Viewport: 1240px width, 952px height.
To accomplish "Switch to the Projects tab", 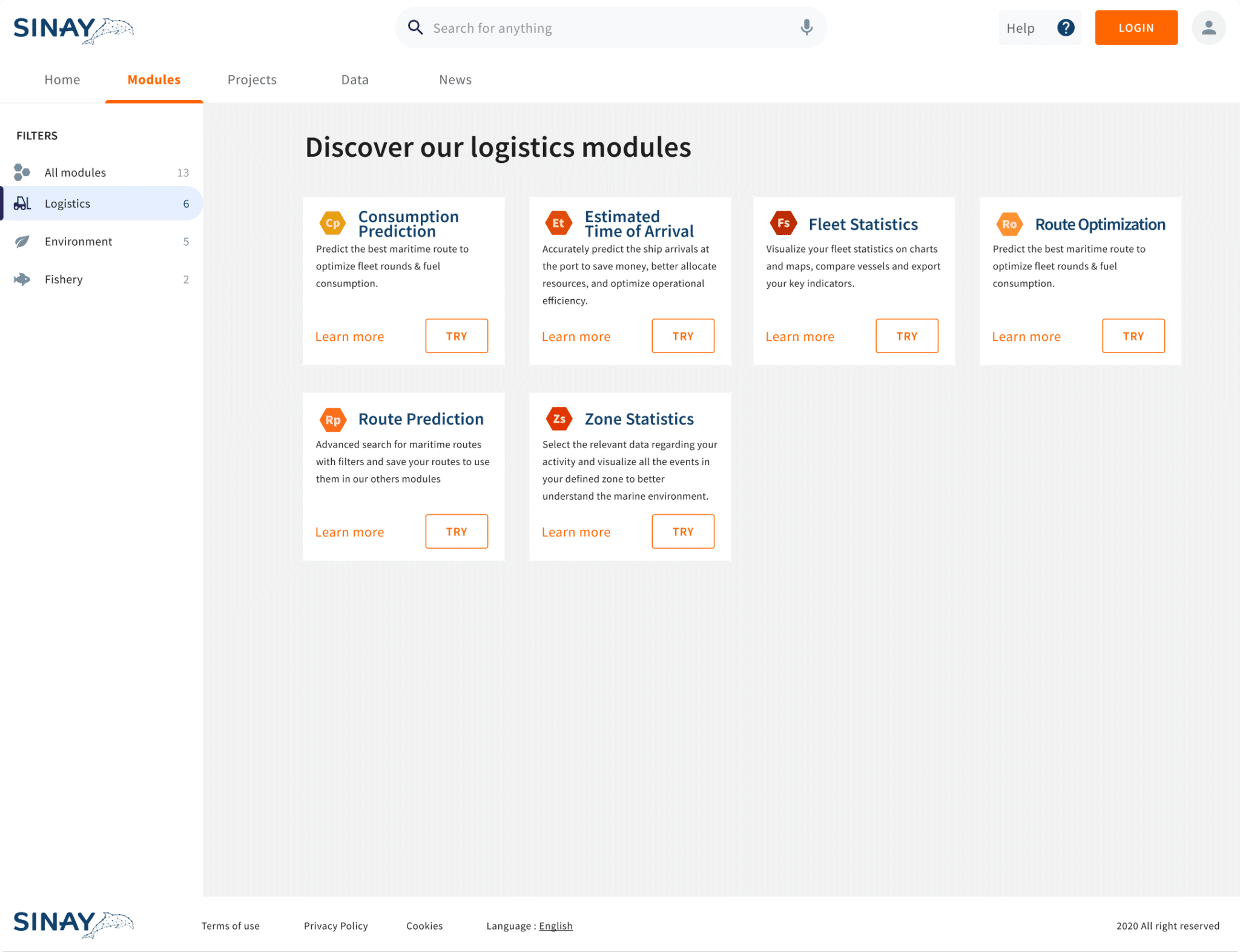I will (x=252, y=80).
